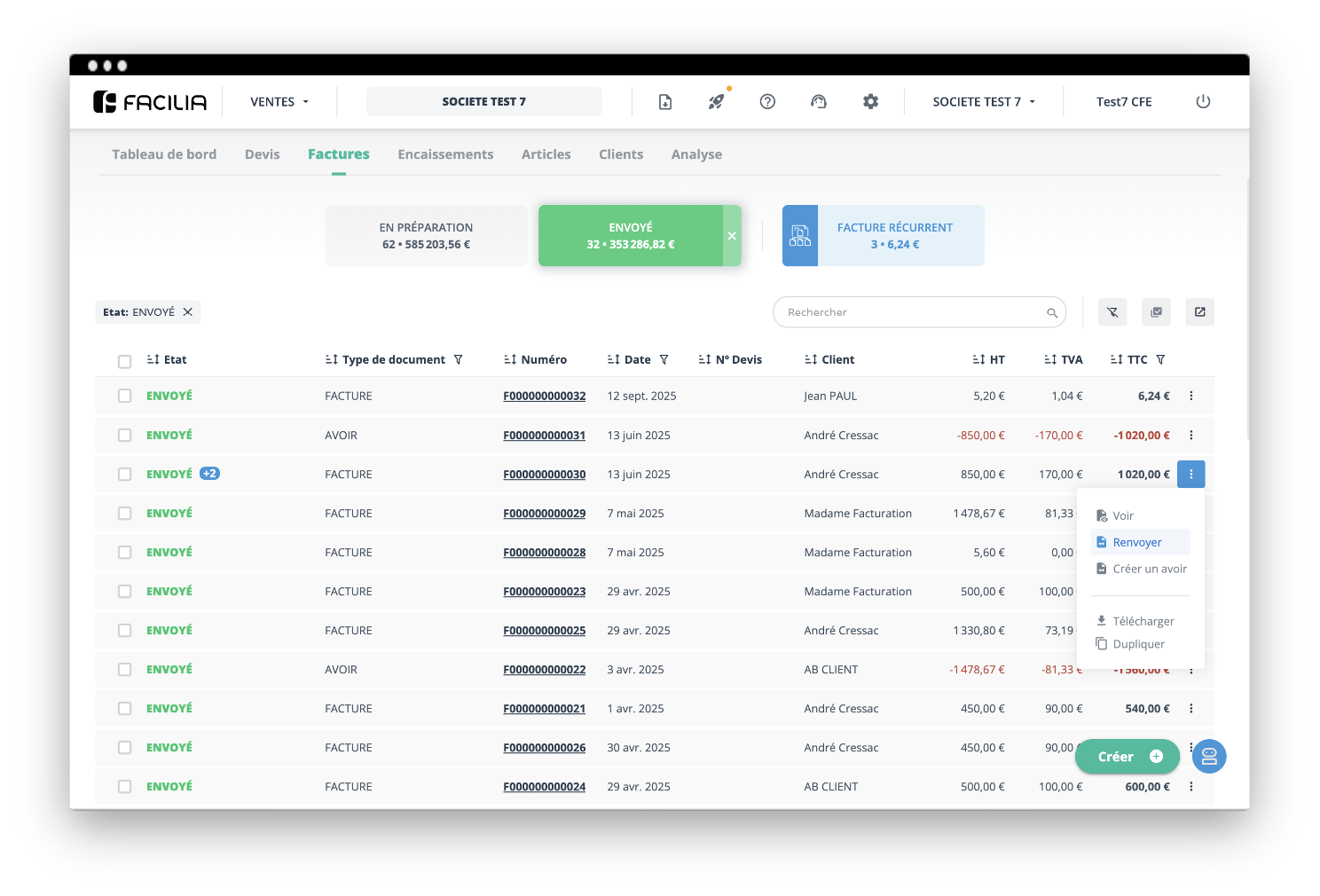Open row actions menu for F000000000032

coord(1190,397)
